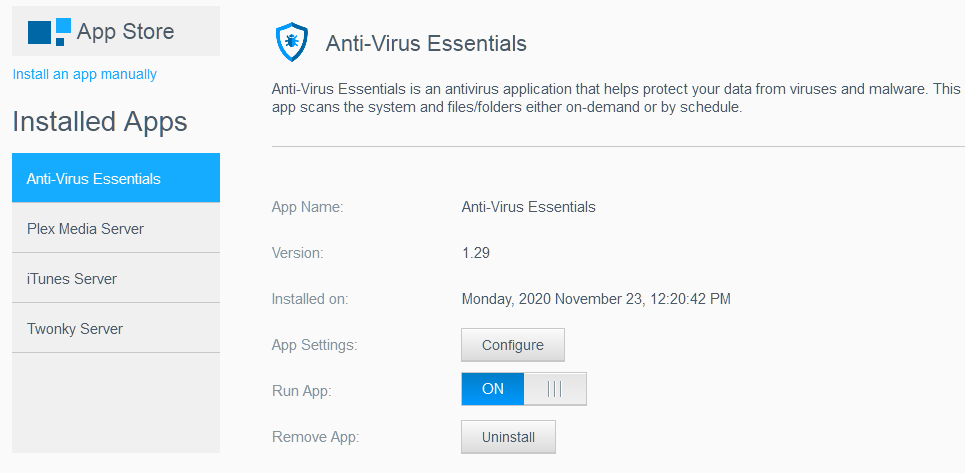Image resolution: width=965 pixels, height=473 pixels.
Task: Open Install an app manually link
Action: point(85,74)
